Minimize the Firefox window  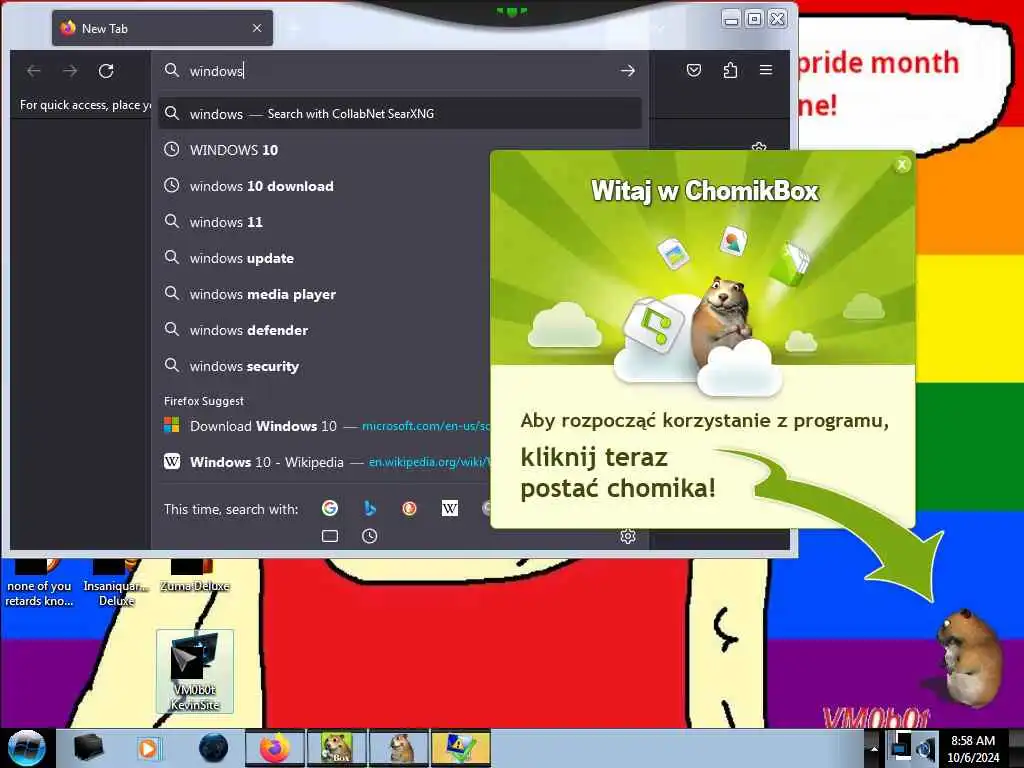(x=731, y=19)
